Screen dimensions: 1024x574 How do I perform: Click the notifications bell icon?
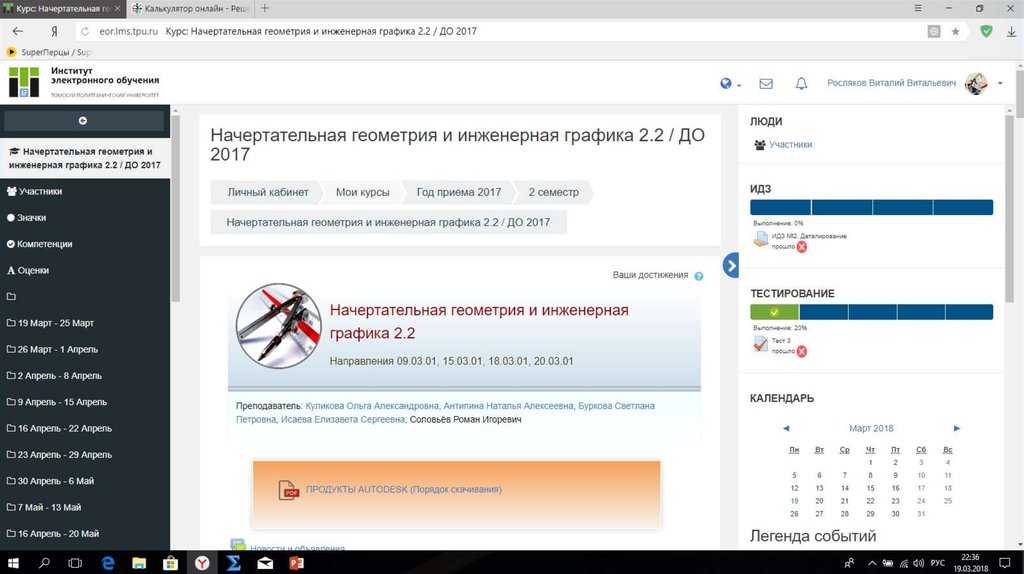(x=801, y=84)
